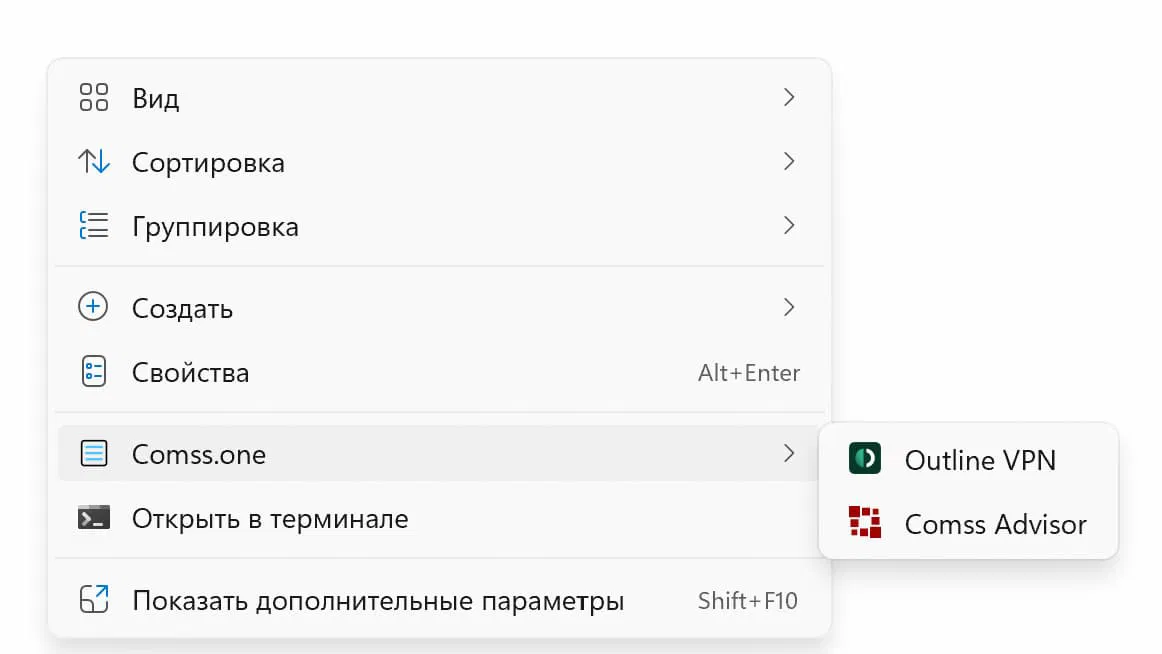Expand the Вид submenu chevron
Viewport: 1162px width, 654px height.
pos(789,97)
